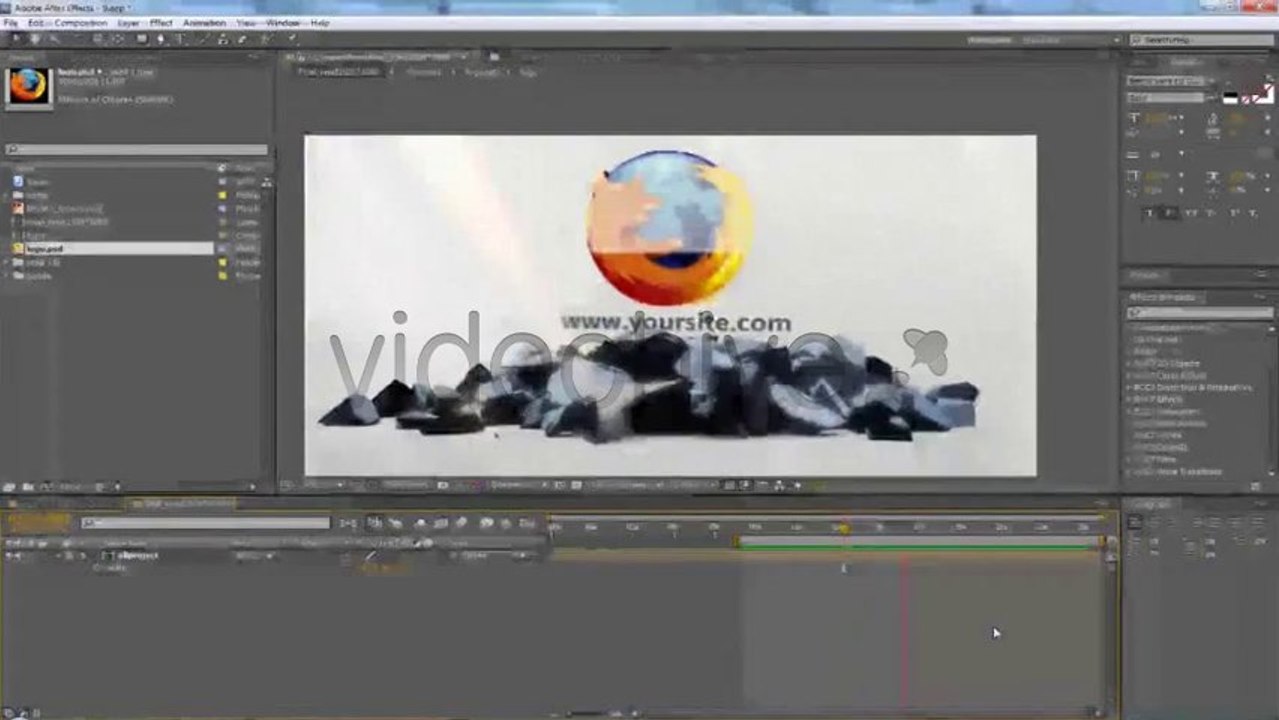This screenshot has width=1279, height=720.
Task: Click the Firefox logo thumbnail in Project panel
Action: 28,87
